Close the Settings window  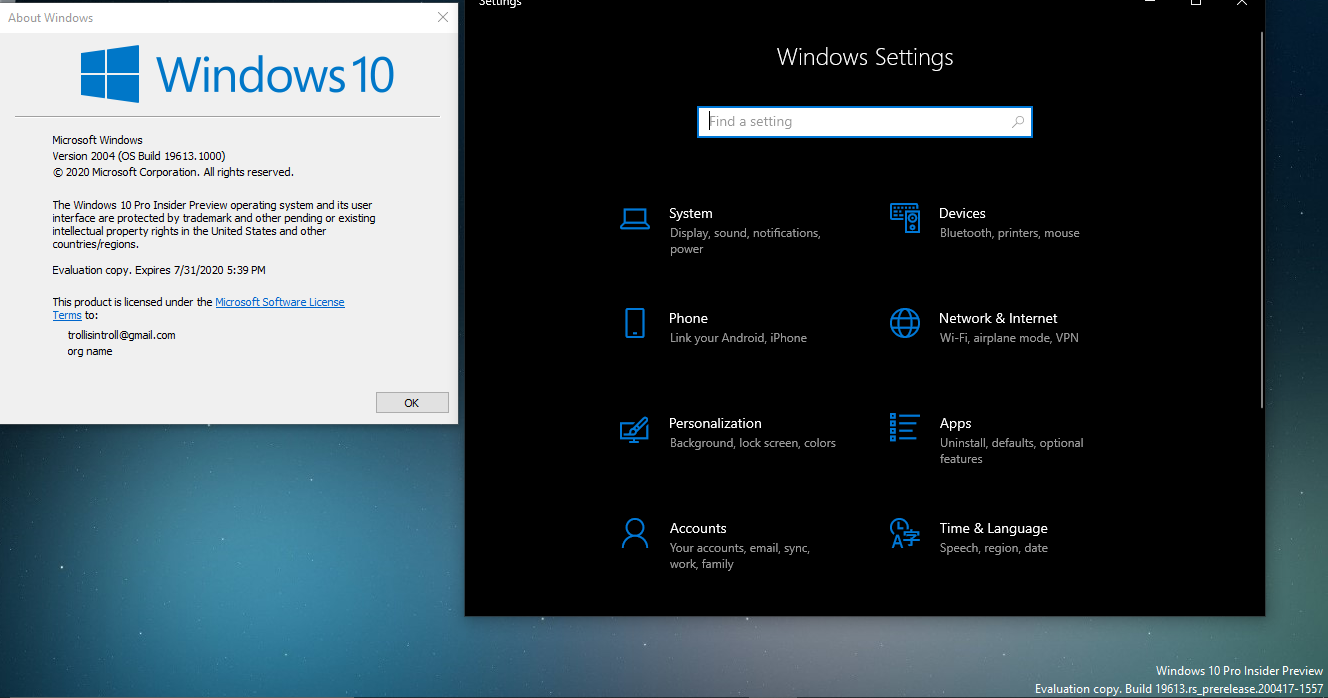coord(1242,3)
